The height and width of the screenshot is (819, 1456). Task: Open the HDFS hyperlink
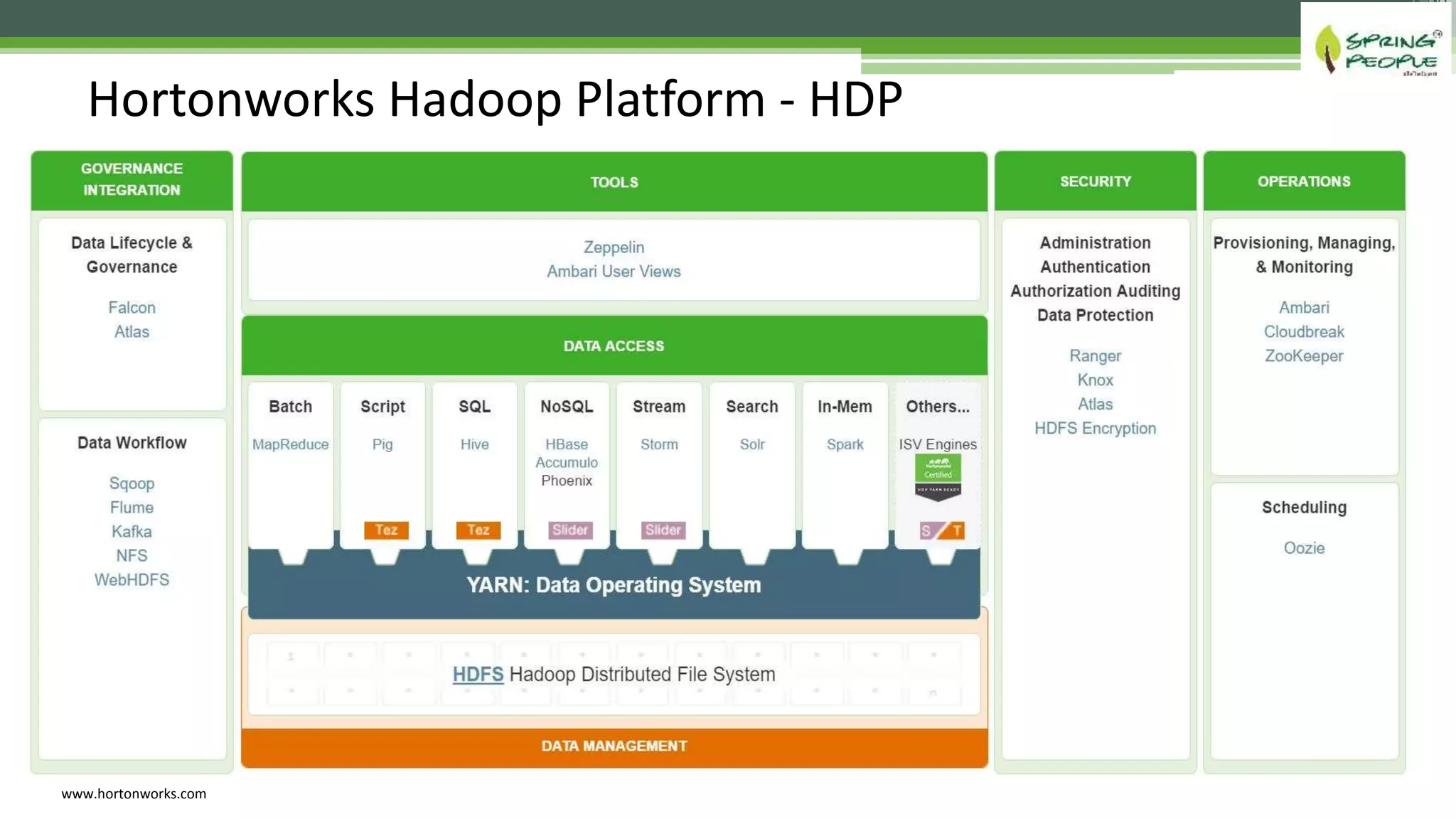point(478,674)
